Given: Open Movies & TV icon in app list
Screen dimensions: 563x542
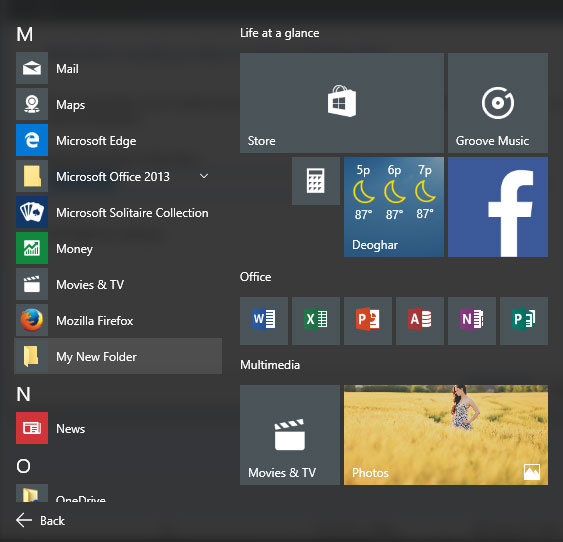Looking at the screenshot, I should tap(32, 284).
